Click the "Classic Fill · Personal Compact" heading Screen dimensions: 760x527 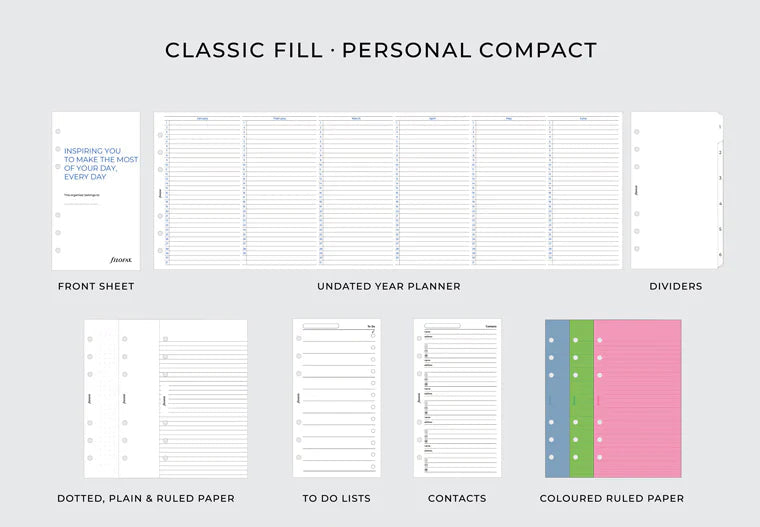381,50
